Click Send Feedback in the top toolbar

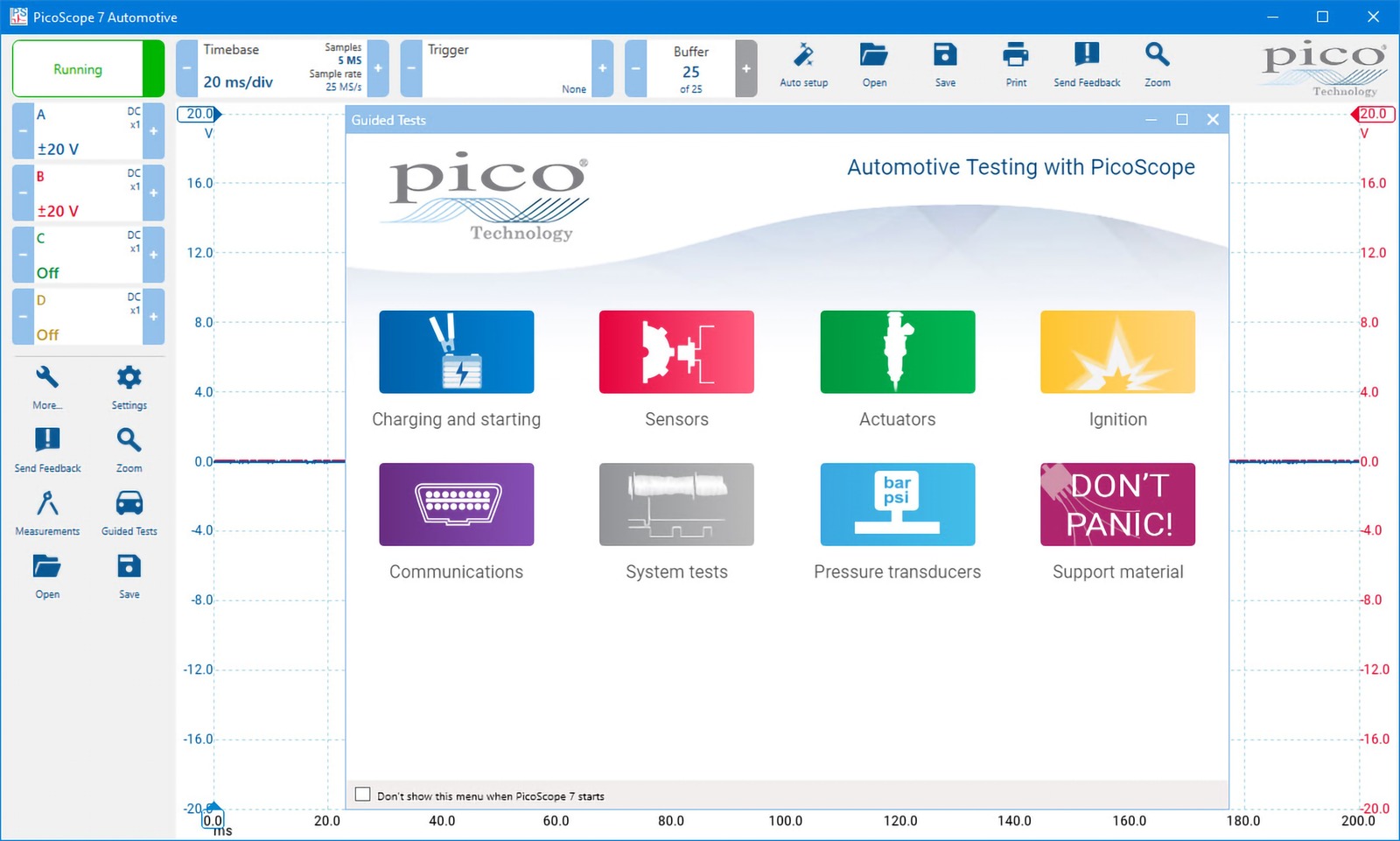pyautogui.click(x=1087, y=57)
